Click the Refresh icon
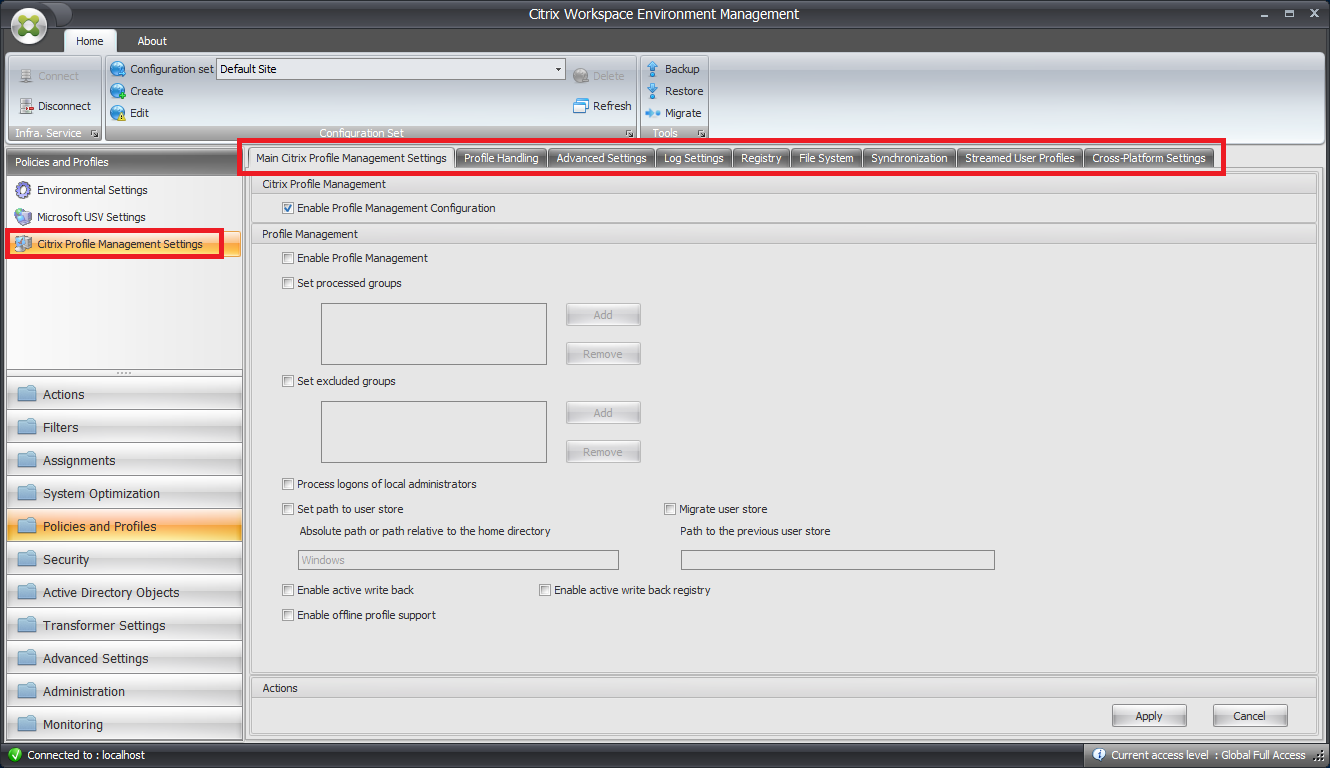The height and width of the screenshot is (768, 1330). pos(581,106)
